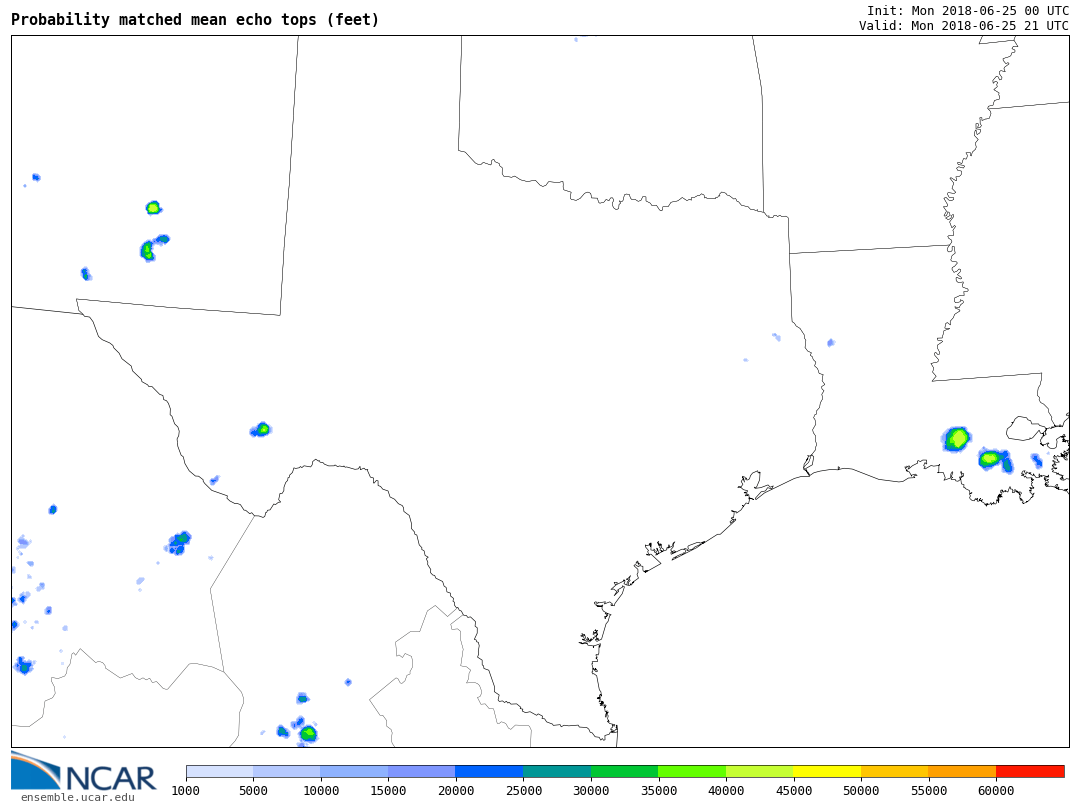
Task: Click the storm cell at bottom edge in Mexico
Action: [x=308, y=734]
